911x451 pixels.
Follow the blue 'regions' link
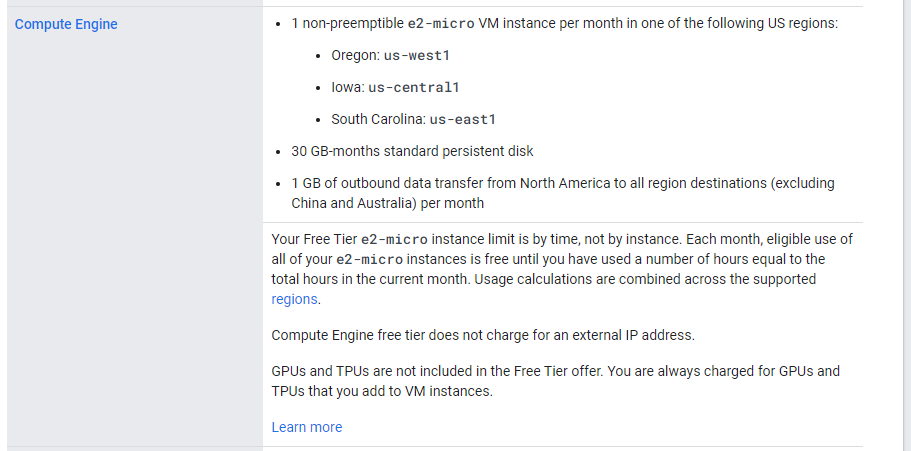[294, 299]
